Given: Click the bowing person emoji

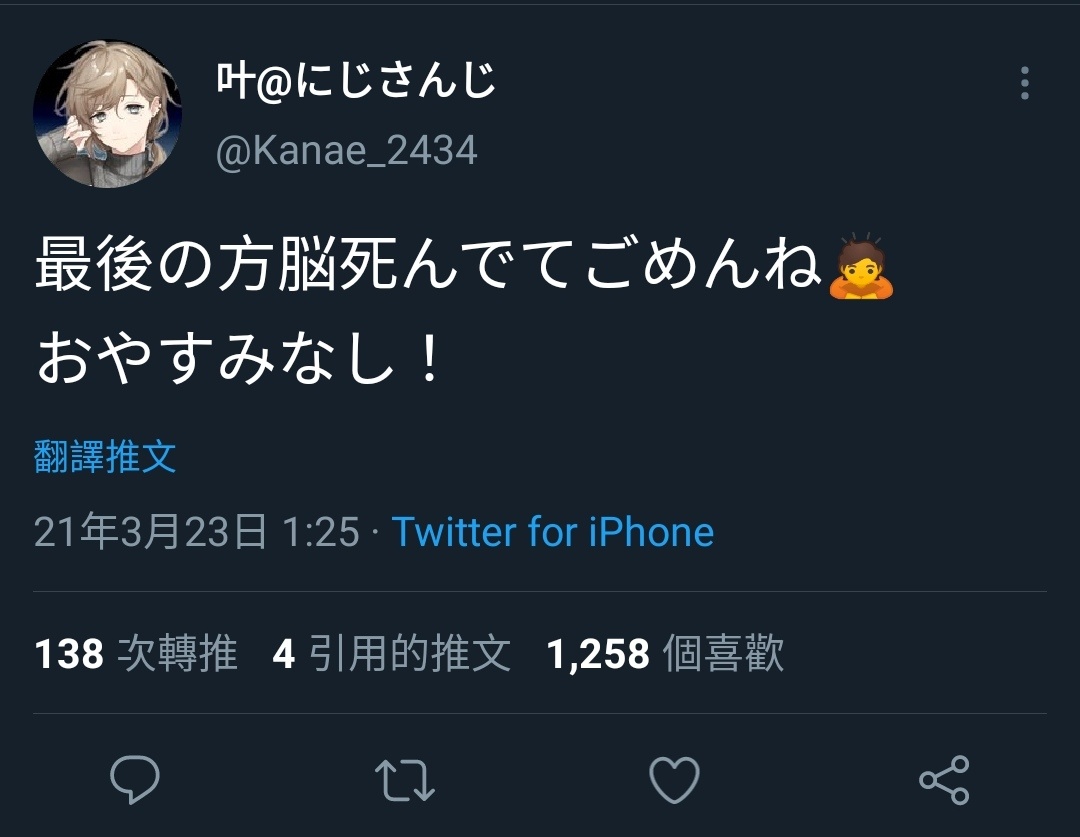Looking at the screenshot, I should (860, 266).
